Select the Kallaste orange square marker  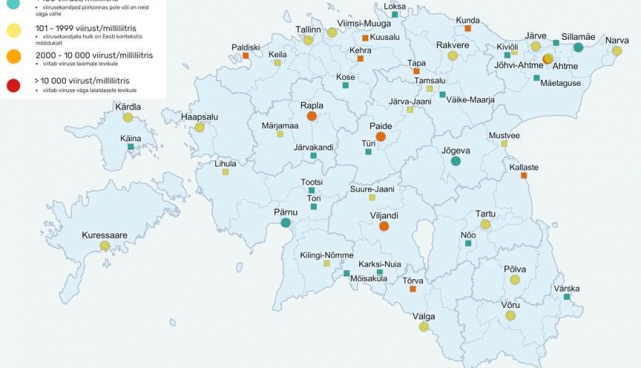[x=524, y=175]
